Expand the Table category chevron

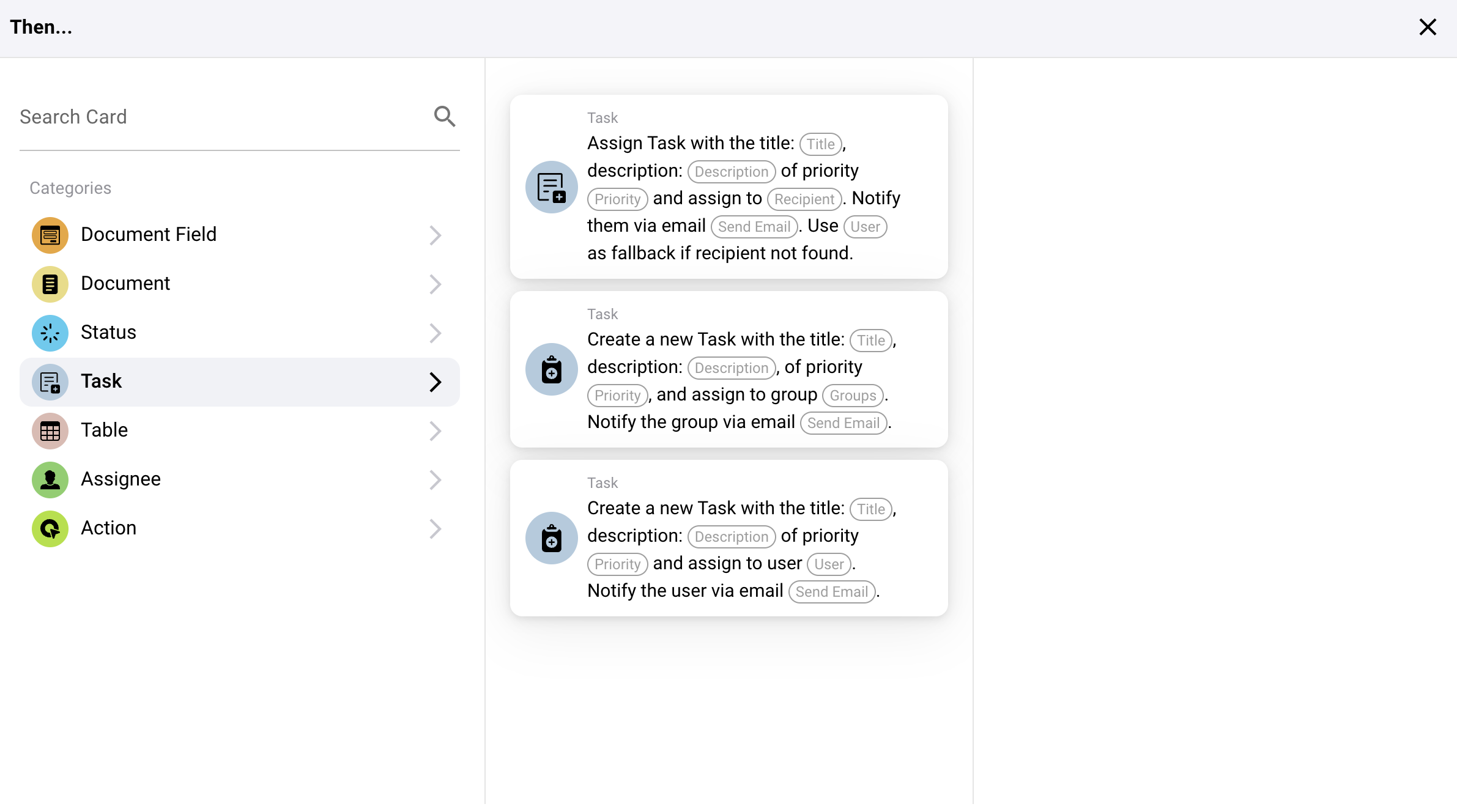(x=435, y=431)
